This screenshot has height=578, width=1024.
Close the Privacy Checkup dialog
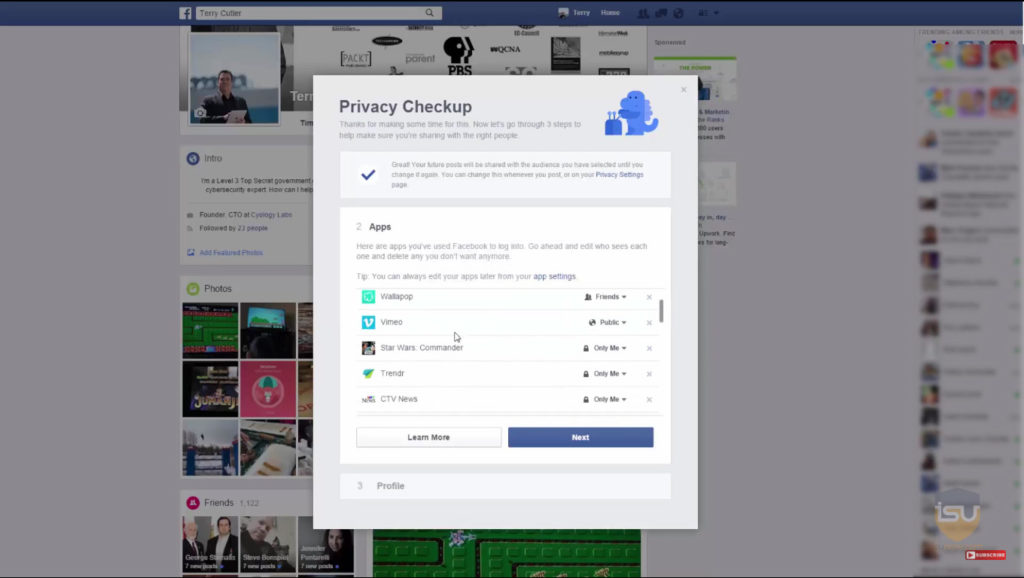683,89
